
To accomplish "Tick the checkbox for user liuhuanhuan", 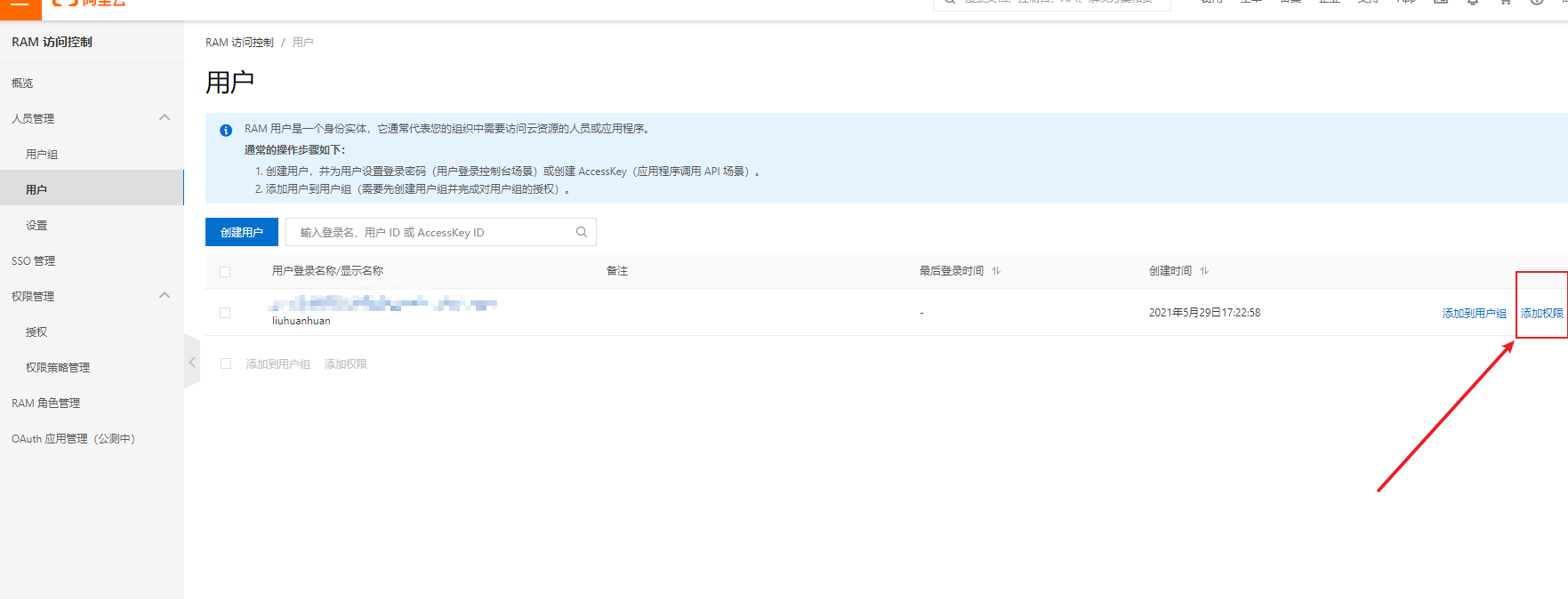I will click(x=225, y=313).
